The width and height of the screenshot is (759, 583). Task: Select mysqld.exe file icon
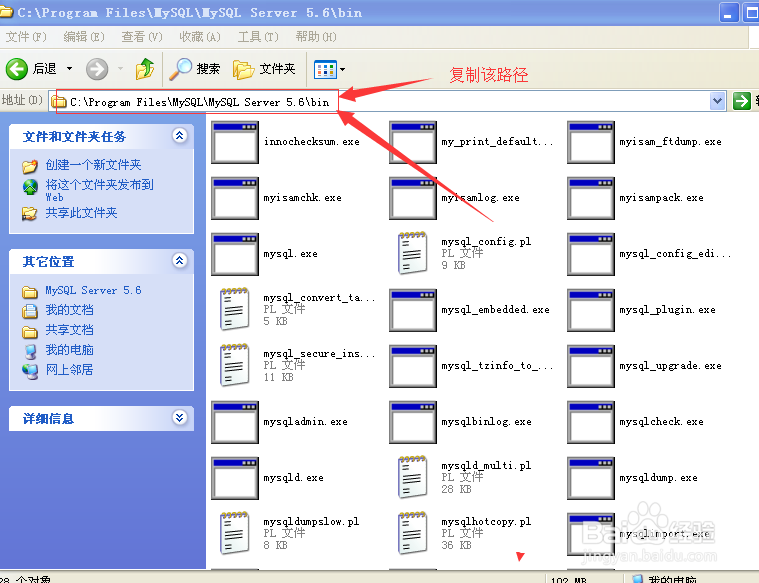[x=235, y=478]
